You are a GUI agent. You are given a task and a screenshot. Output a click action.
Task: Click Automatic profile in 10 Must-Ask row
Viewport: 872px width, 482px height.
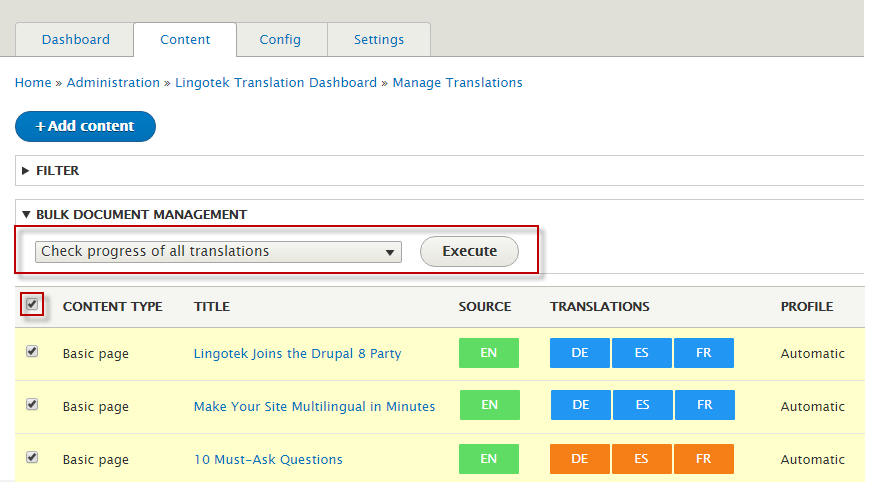[812, 460]
